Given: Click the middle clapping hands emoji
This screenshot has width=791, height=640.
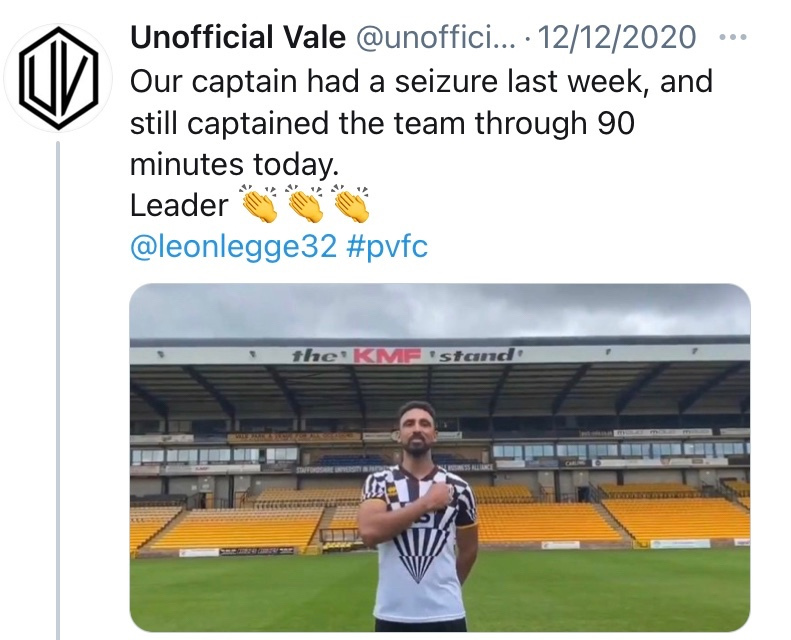Looking at the screenshot, I should click(304, 205).
